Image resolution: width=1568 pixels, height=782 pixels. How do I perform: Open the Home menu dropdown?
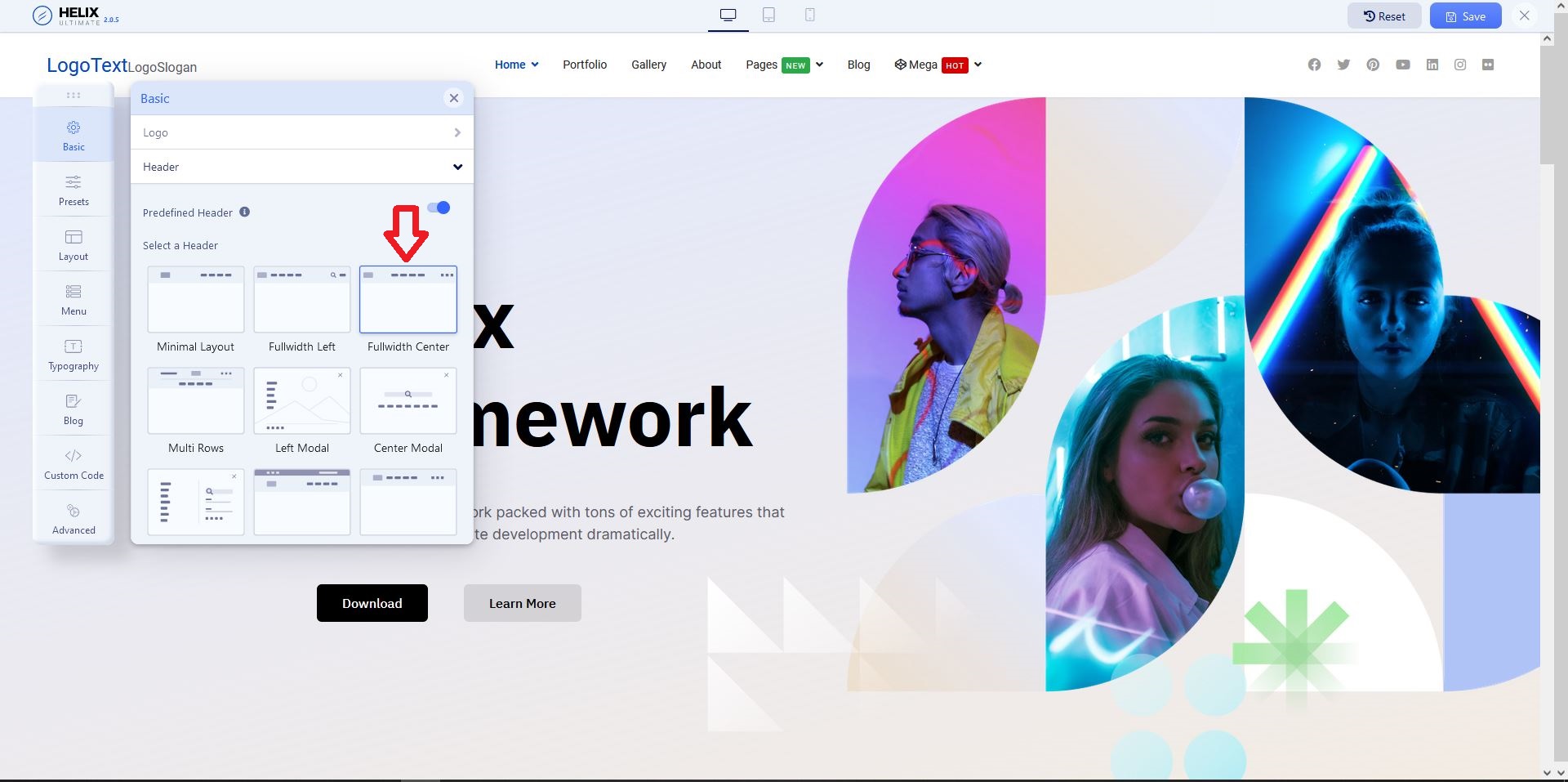click(517, 65)
